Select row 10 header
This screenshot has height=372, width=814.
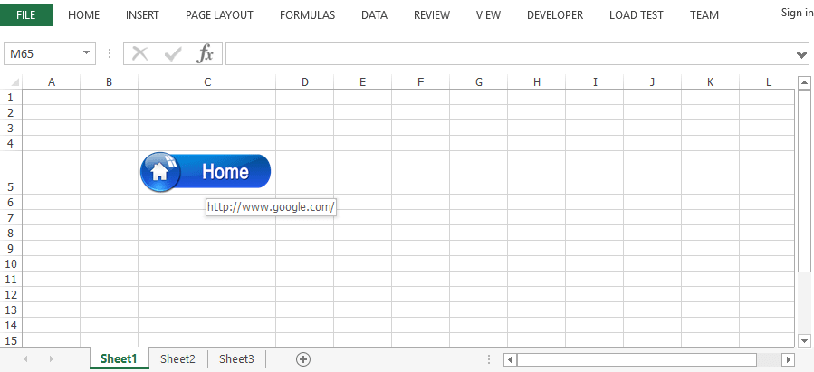11,264
